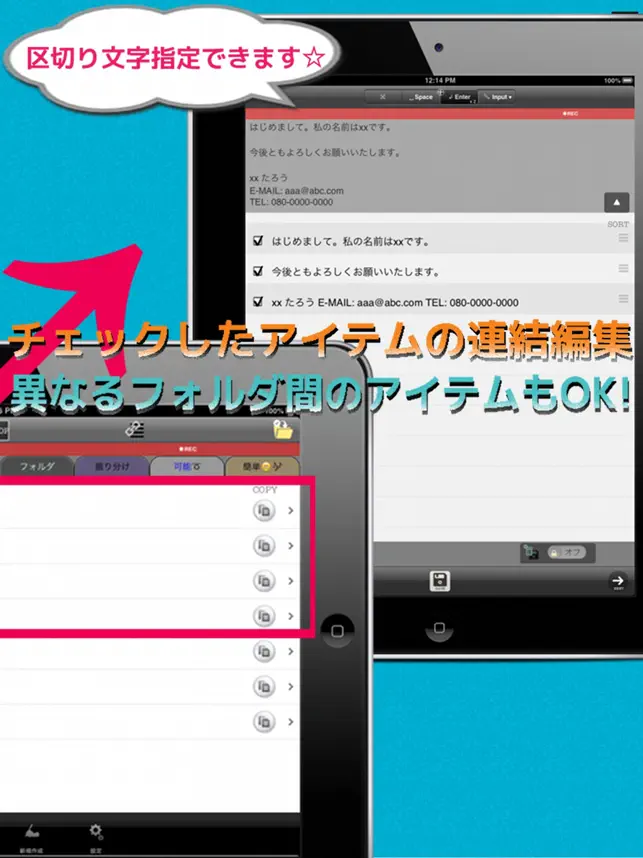Tap reorder handle on xx たろう E-MAIL row
The image size is (643, 858).
click(x=623, y=299)
